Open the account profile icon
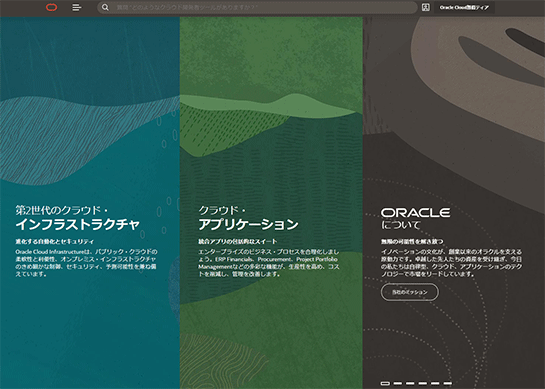The width and height of the screenshot is (545, 389). 425,7
